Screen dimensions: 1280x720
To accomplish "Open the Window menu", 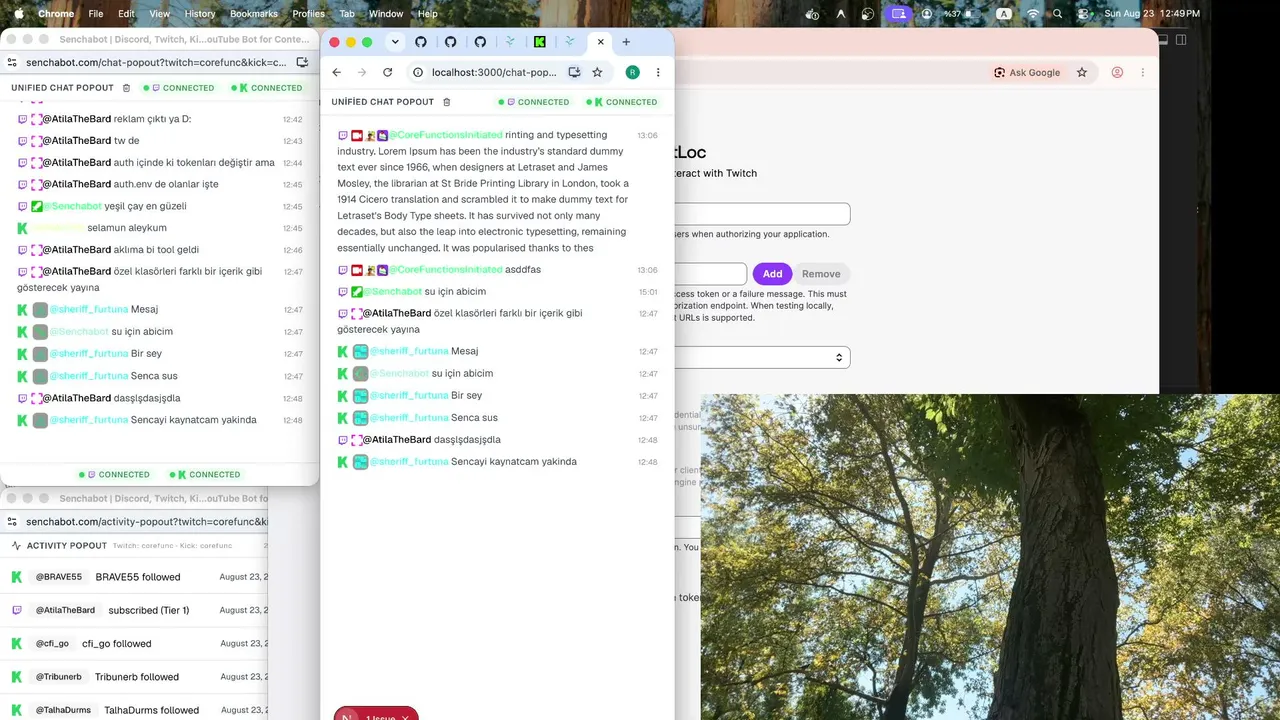I will coord(386,14).
